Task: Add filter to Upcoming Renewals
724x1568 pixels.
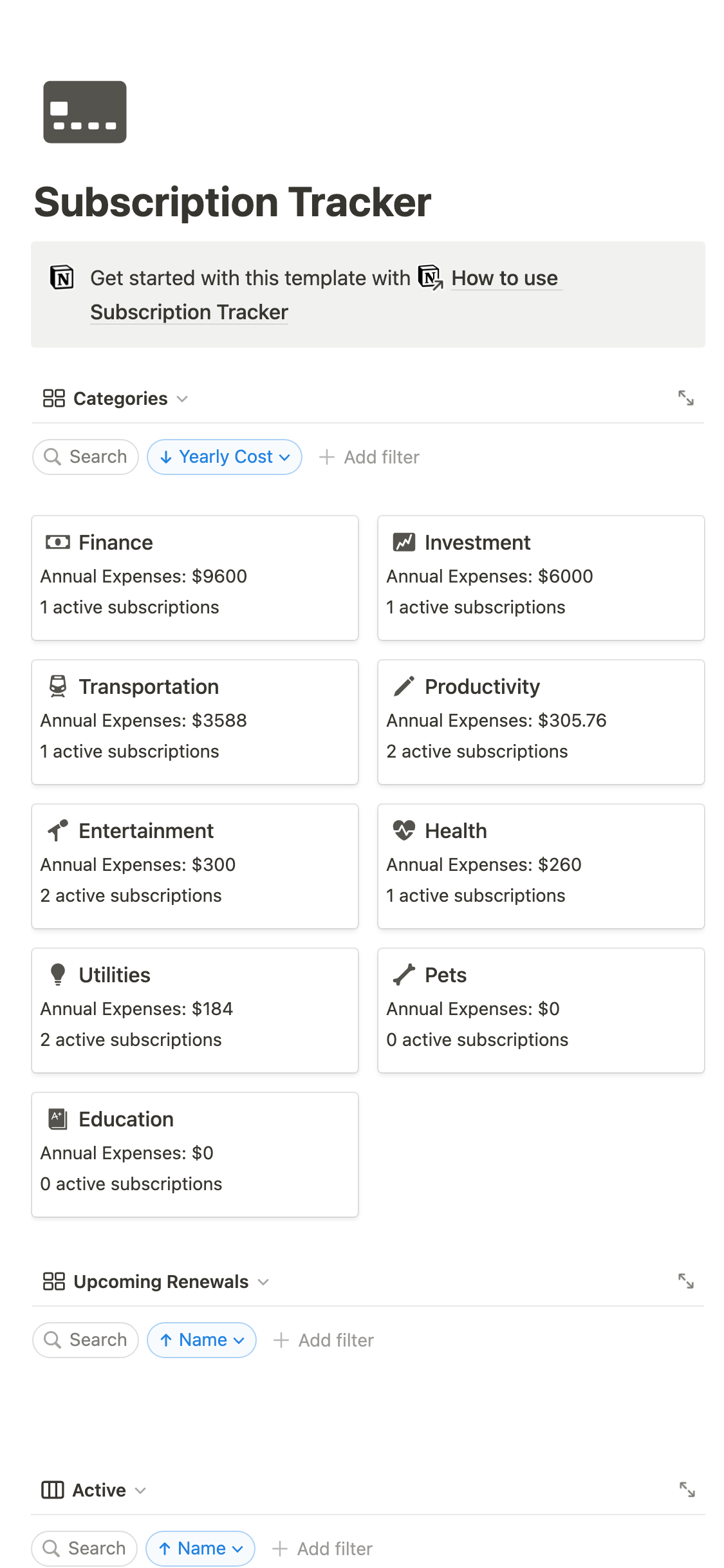Action: point(324,1340)
